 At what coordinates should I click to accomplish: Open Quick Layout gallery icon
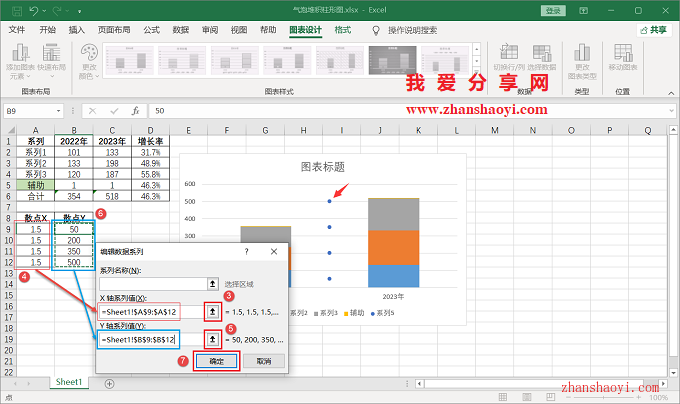click(51, 53)
